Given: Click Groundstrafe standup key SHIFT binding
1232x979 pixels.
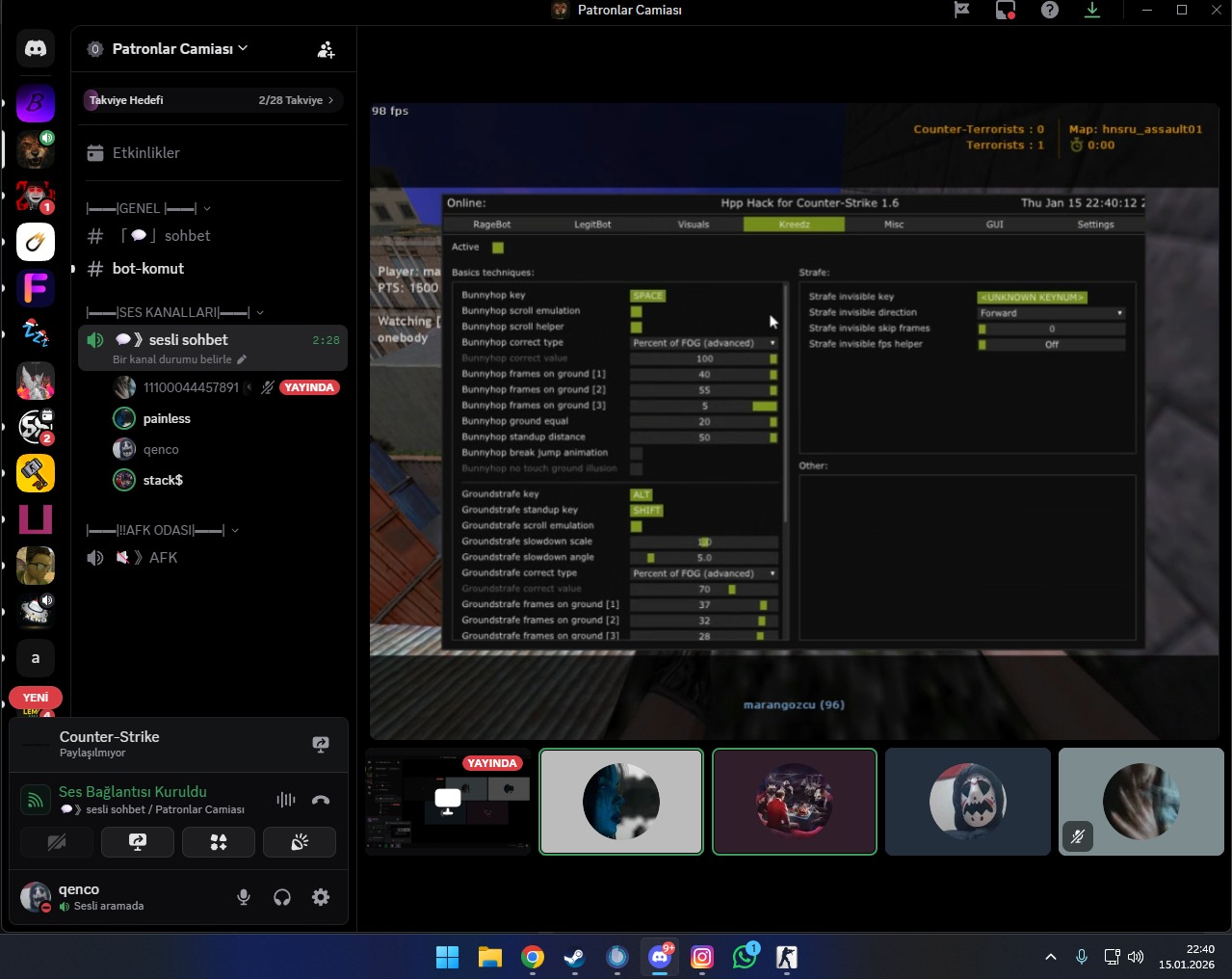Looking at the screenshot, I should click(647, 511).
